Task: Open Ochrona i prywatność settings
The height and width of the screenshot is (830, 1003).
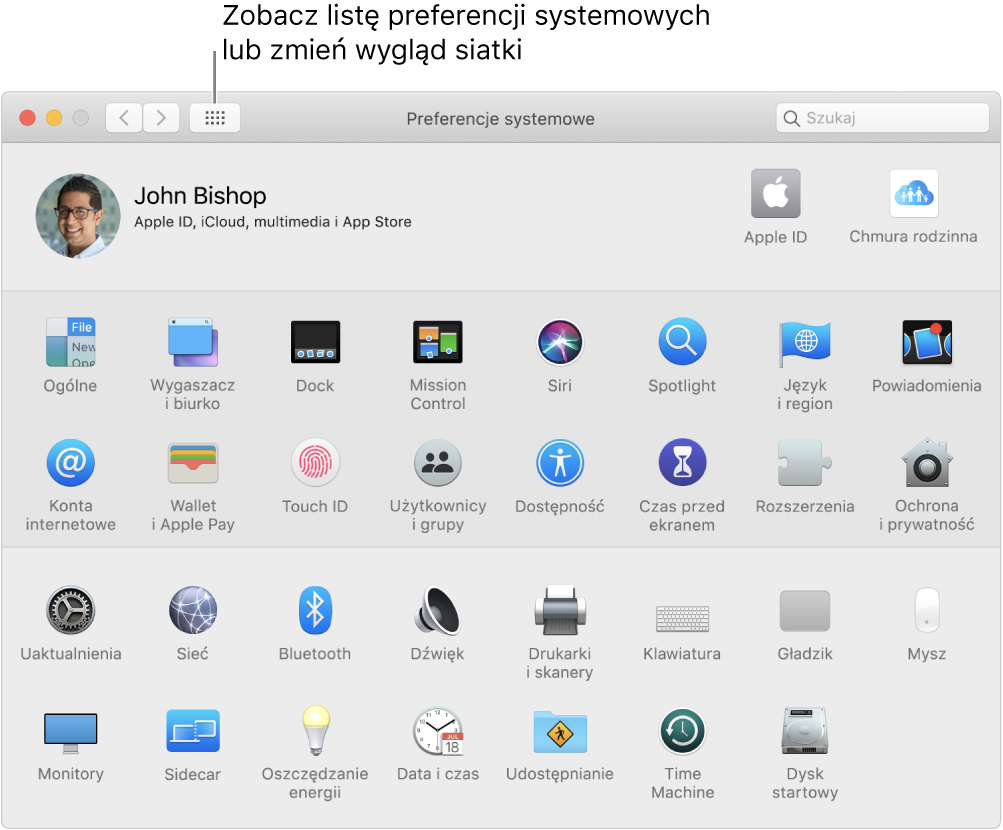Action: 926,463
